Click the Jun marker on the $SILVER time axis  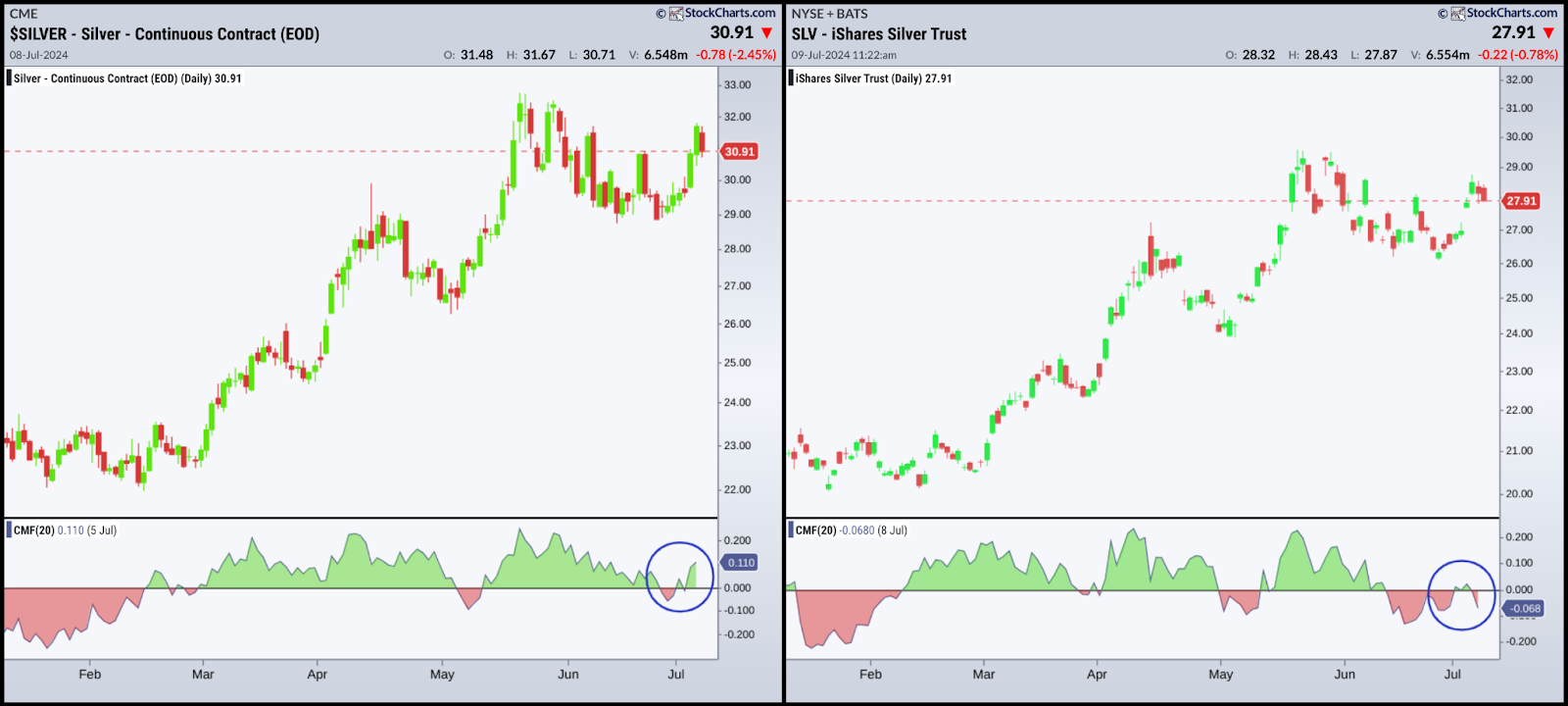(x=568, y=675)
